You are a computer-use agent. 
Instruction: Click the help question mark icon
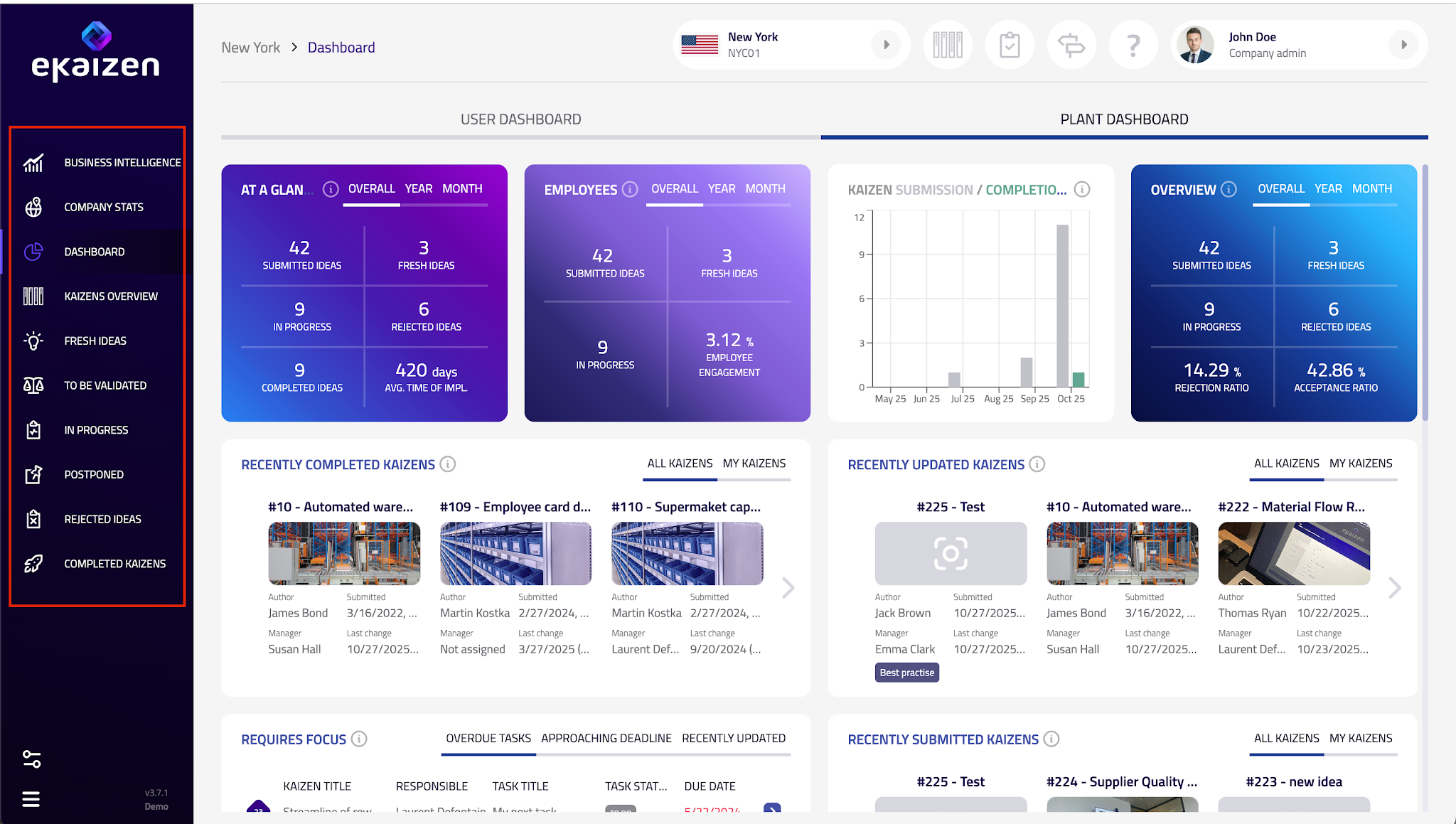tap(1133, 46)
